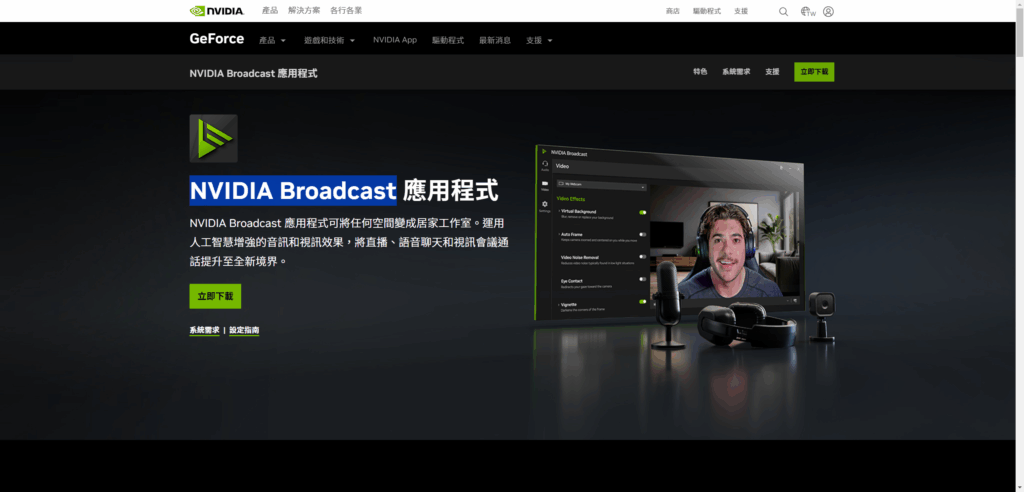
Task: Click the NVIDIA logo in the top bar
Action: [x=217, y=11]
